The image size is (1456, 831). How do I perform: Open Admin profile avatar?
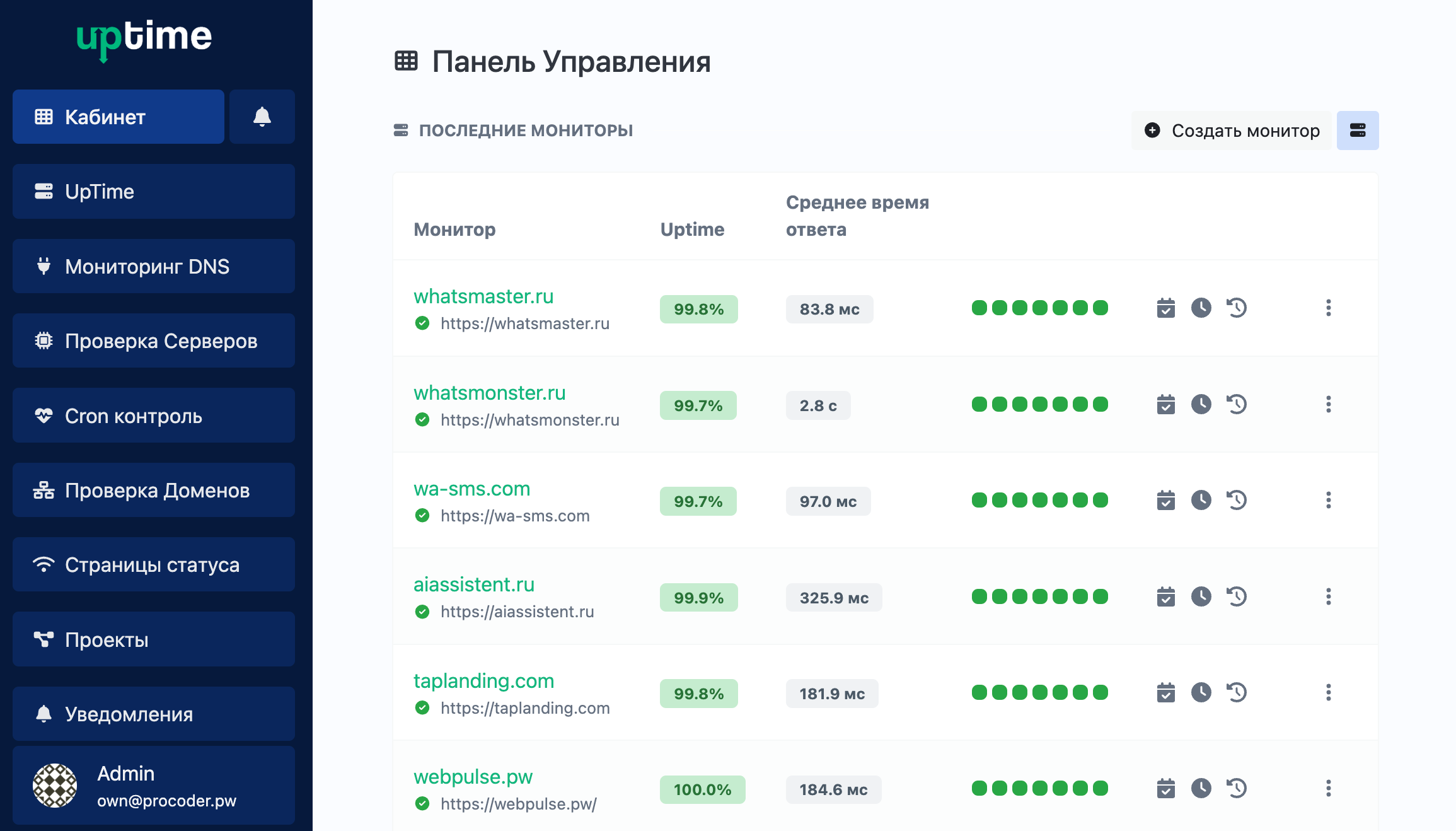[55, 786]
